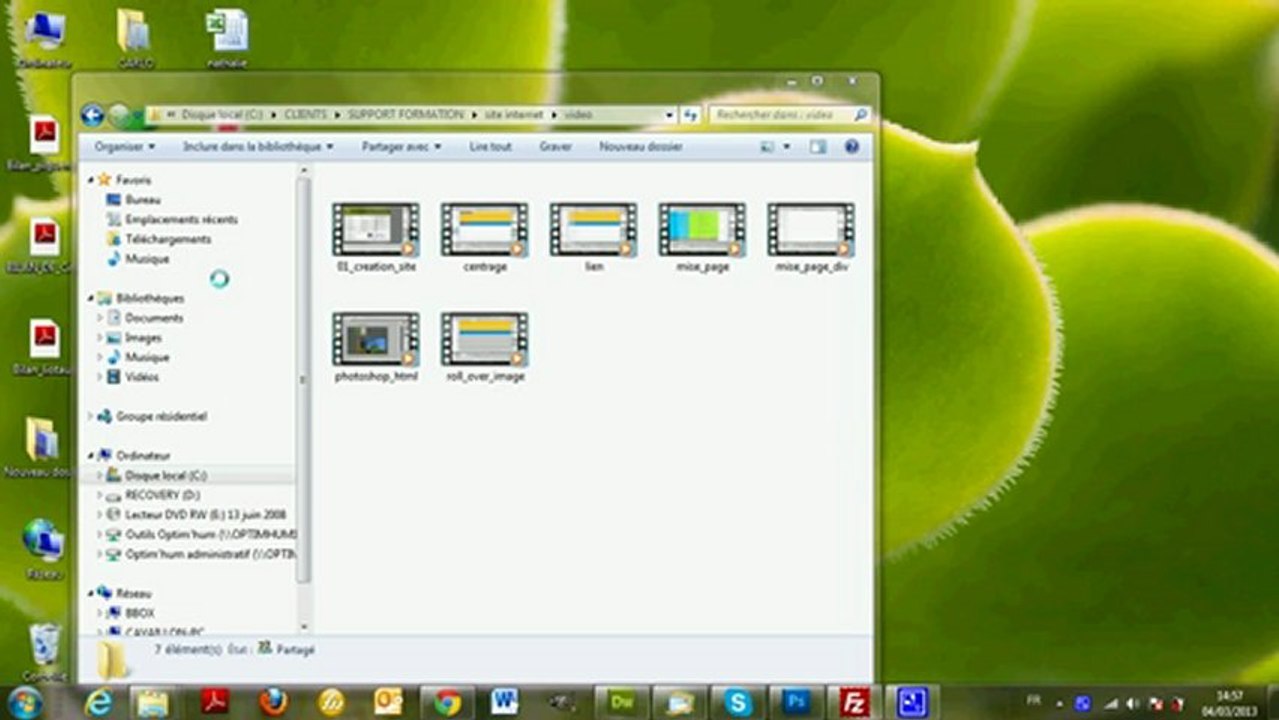Click the Graver button
Screen dimensions: 1279x720
pyautogui.click(x=555, y=147)
